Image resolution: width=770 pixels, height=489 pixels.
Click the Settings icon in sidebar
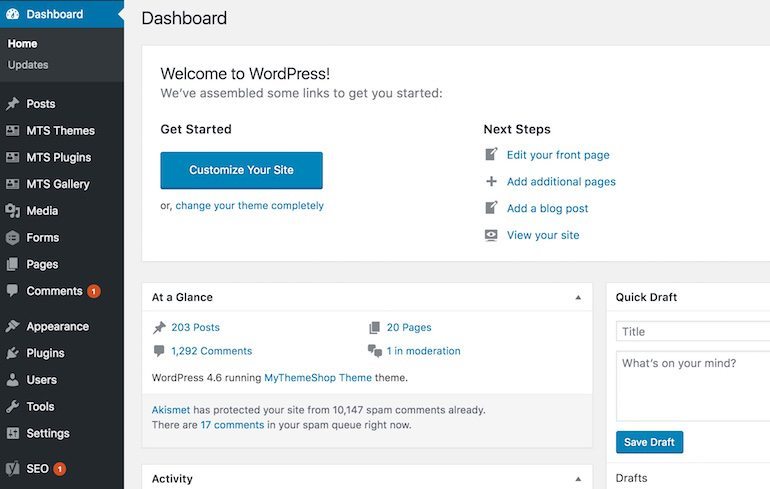[x=12, y=433]
